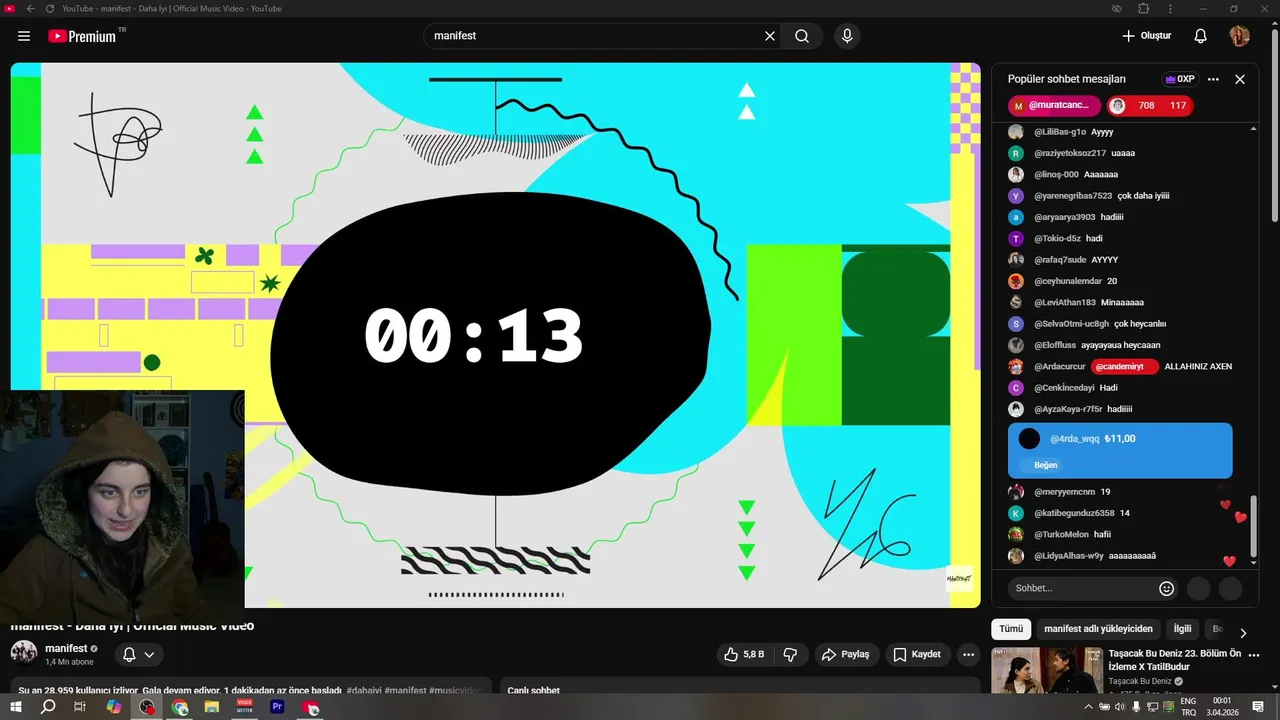
Task: Dislike the video with thumbs-down
Action: click(790, 655)
